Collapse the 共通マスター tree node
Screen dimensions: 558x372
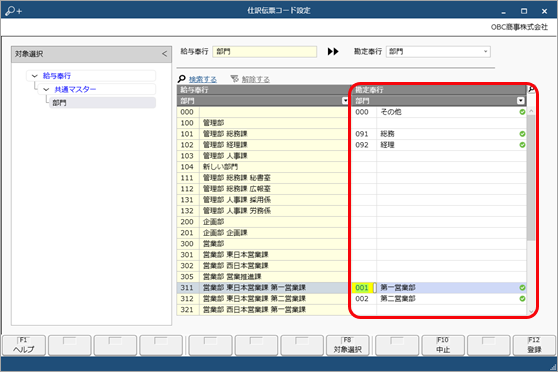[x=46, y=89]
